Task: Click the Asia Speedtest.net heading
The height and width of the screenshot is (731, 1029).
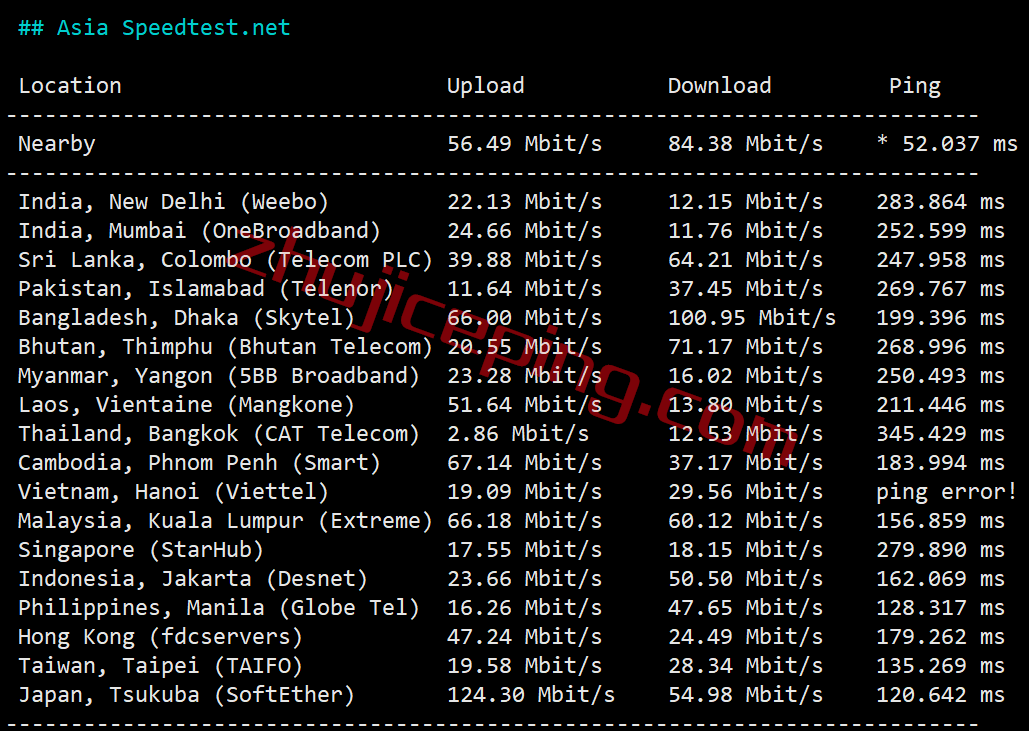Action: pos(154,28)
